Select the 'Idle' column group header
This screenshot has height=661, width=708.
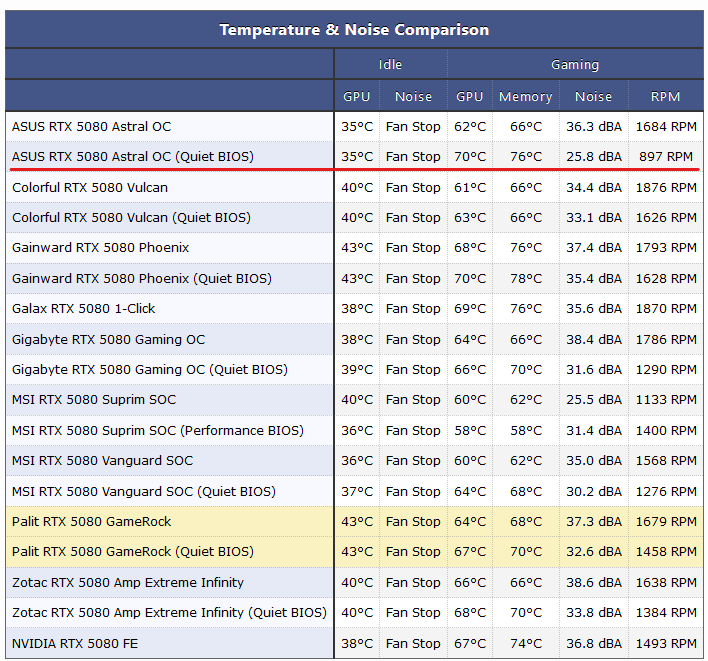coord(390,65)
